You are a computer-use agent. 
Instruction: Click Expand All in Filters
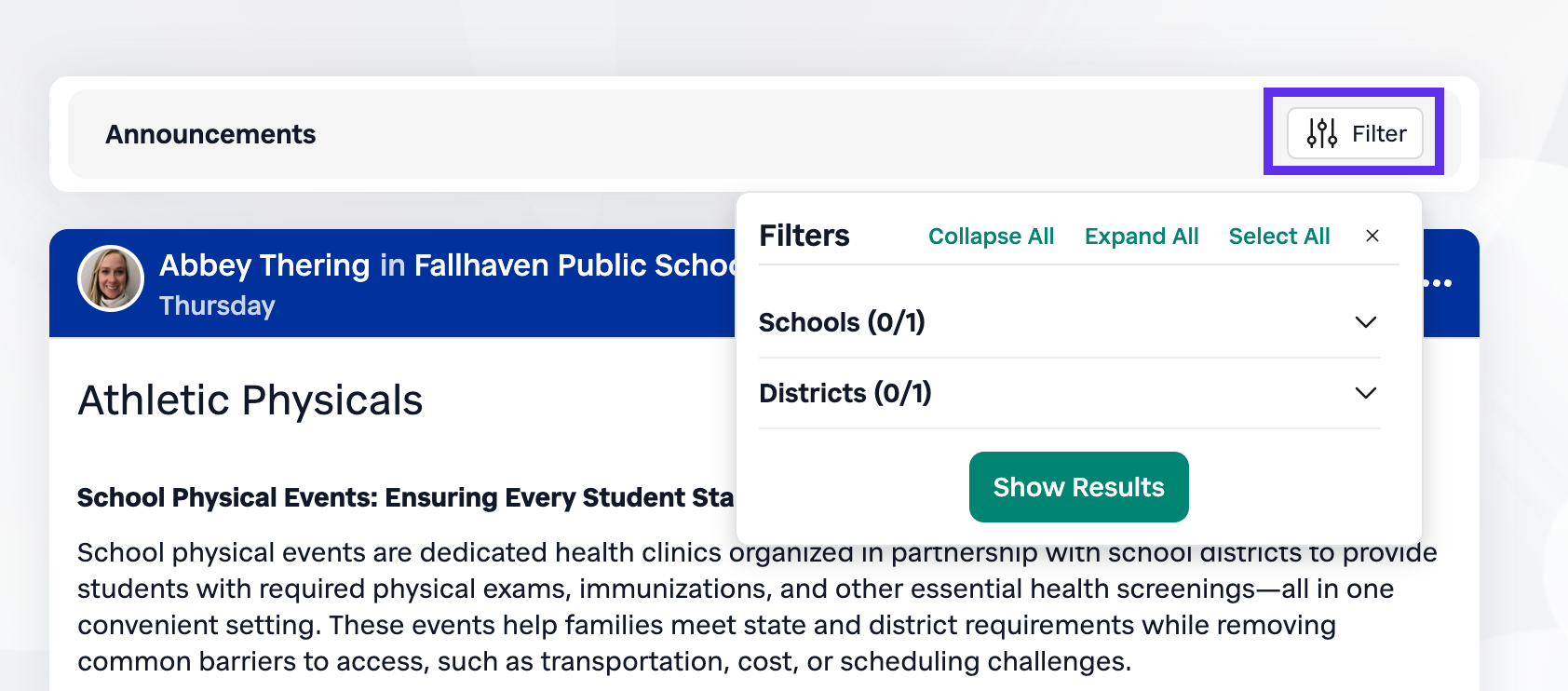coord(1141,237)
